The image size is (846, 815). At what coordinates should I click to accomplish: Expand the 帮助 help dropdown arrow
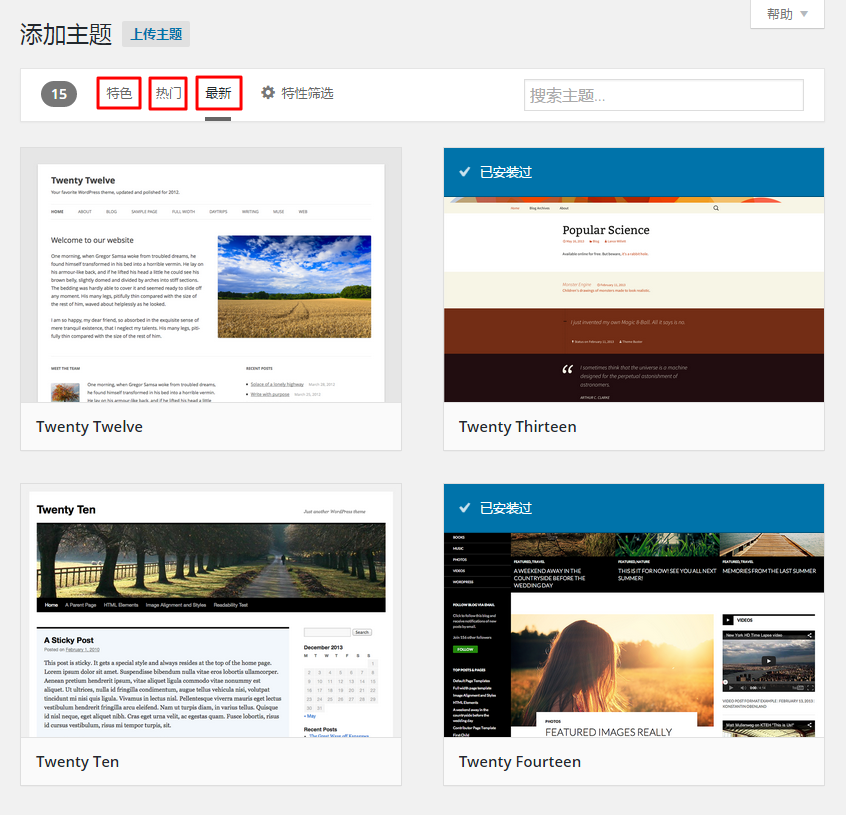click(804, 14)
